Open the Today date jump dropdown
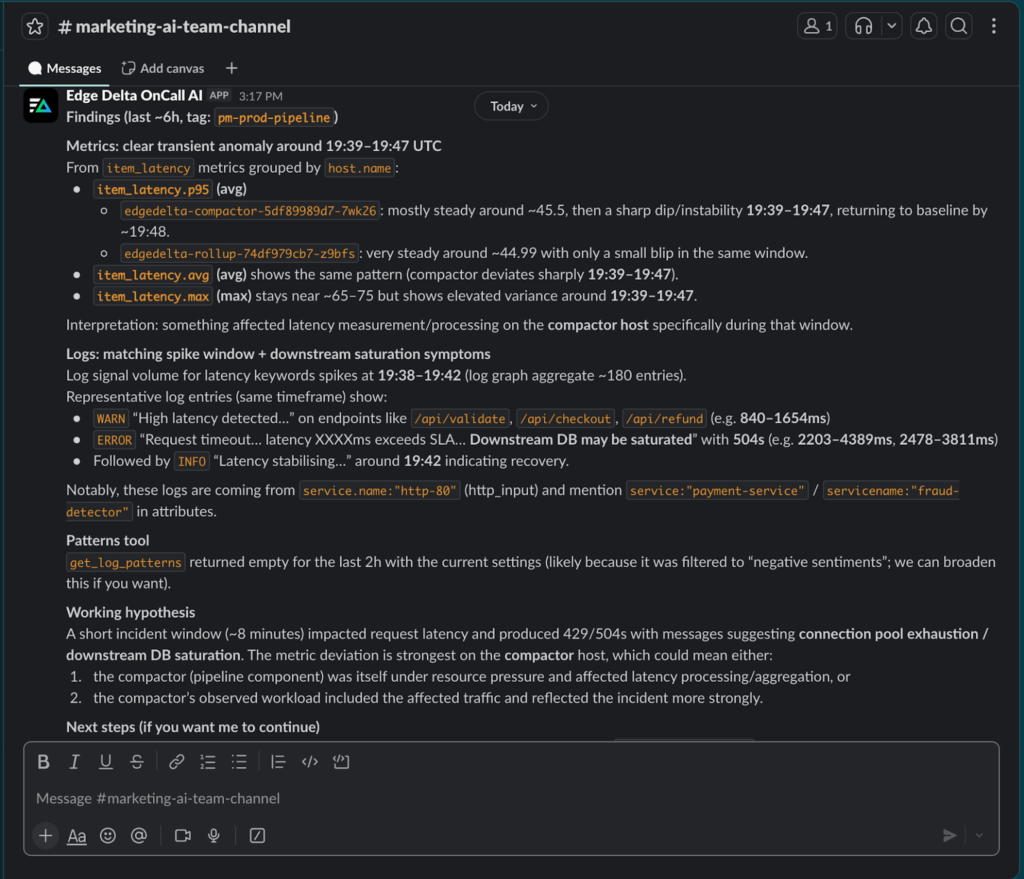This screenshot has width=1024, height=879. 512,106
